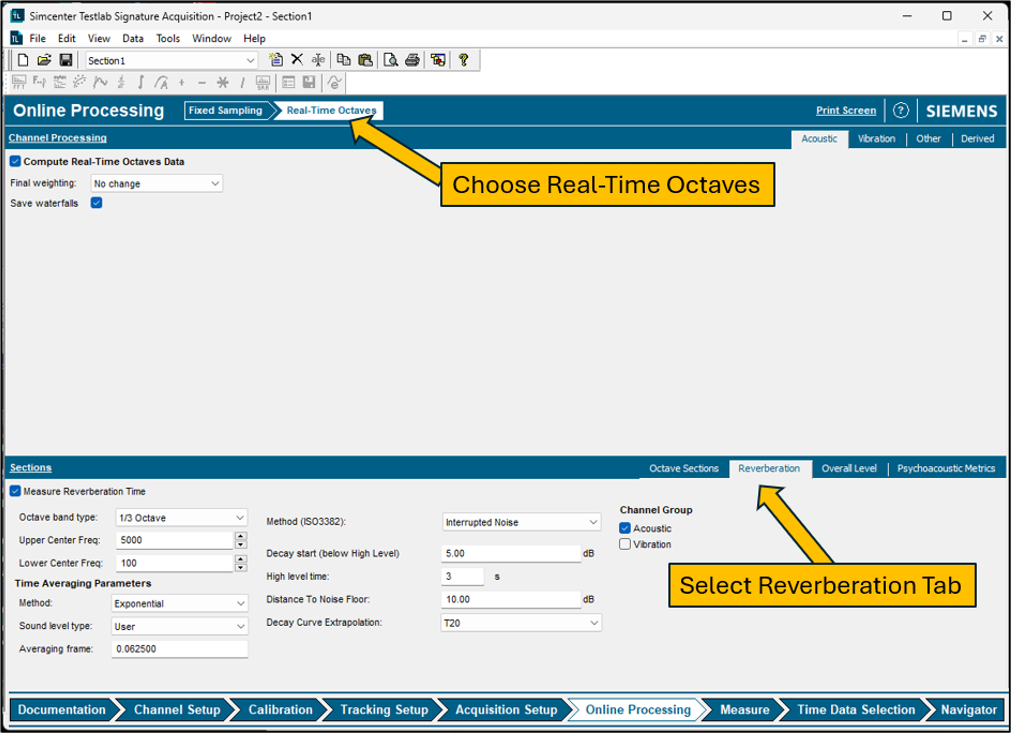Click the Copy icon in toolbar
Image resolution: width=1011 pixels, height=733 pixels.
pos(343,60)
